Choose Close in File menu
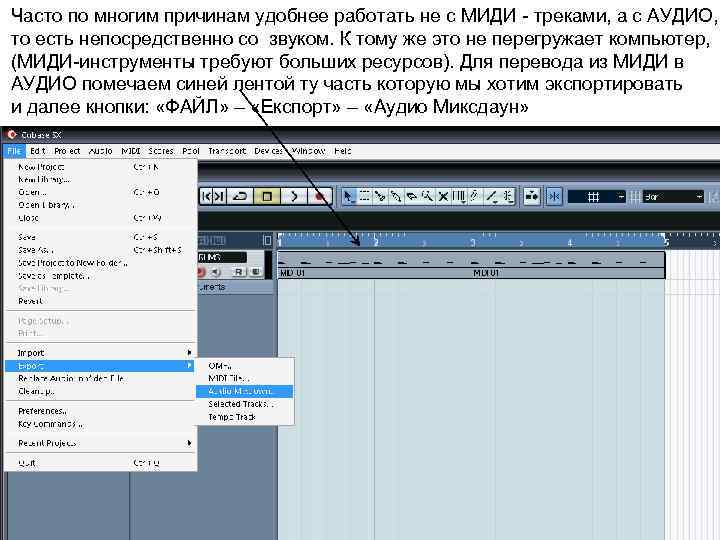 point(101,218)
